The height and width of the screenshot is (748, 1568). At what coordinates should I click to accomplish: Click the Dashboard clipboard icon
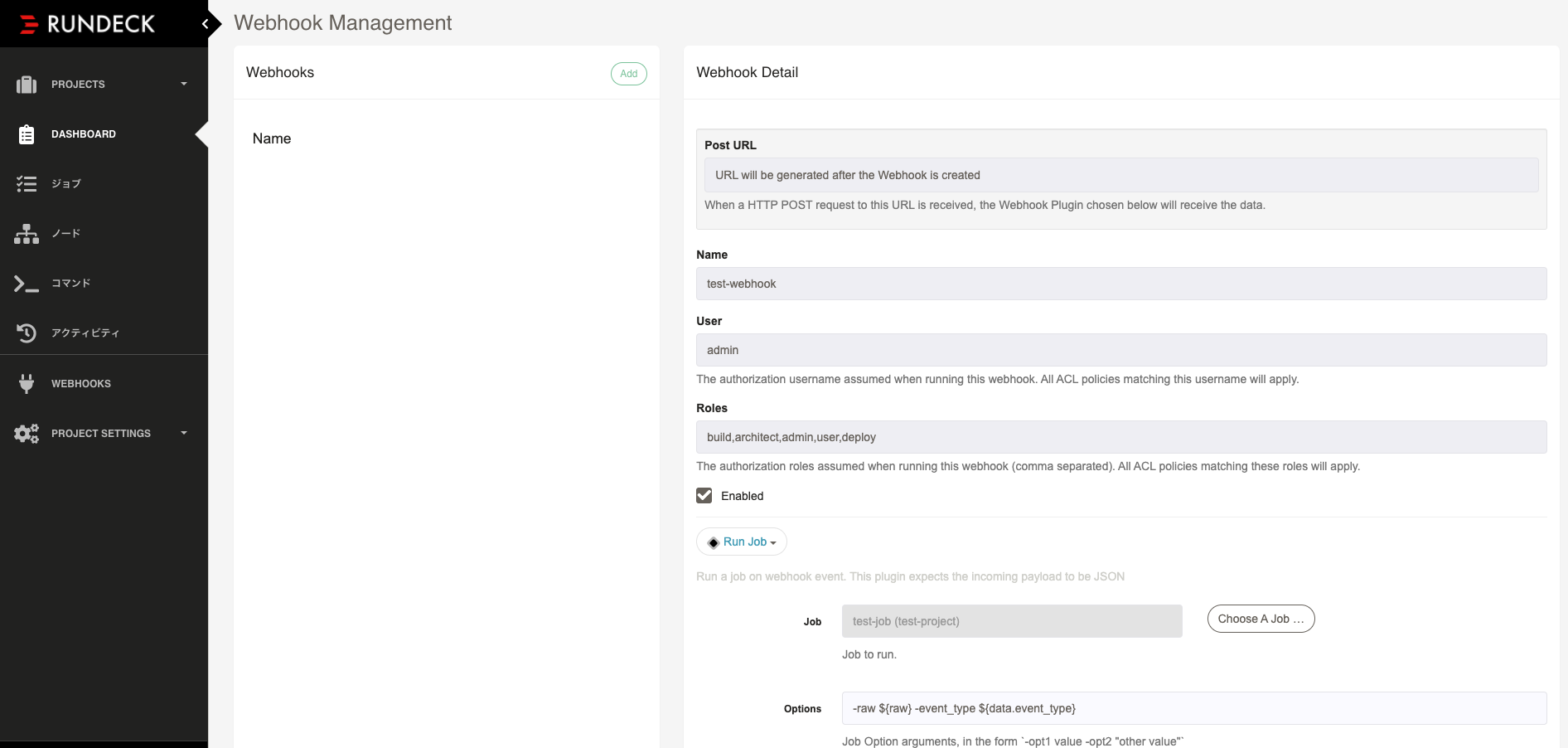click(x=27, y=134)
